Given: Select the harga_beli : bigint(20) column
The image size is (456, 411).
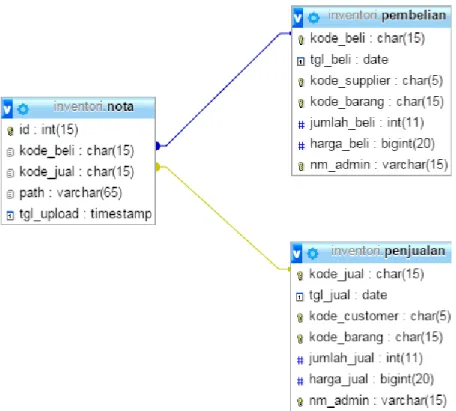Looking at the screenshot, I should pyautogui.click(x=372, y=144).
